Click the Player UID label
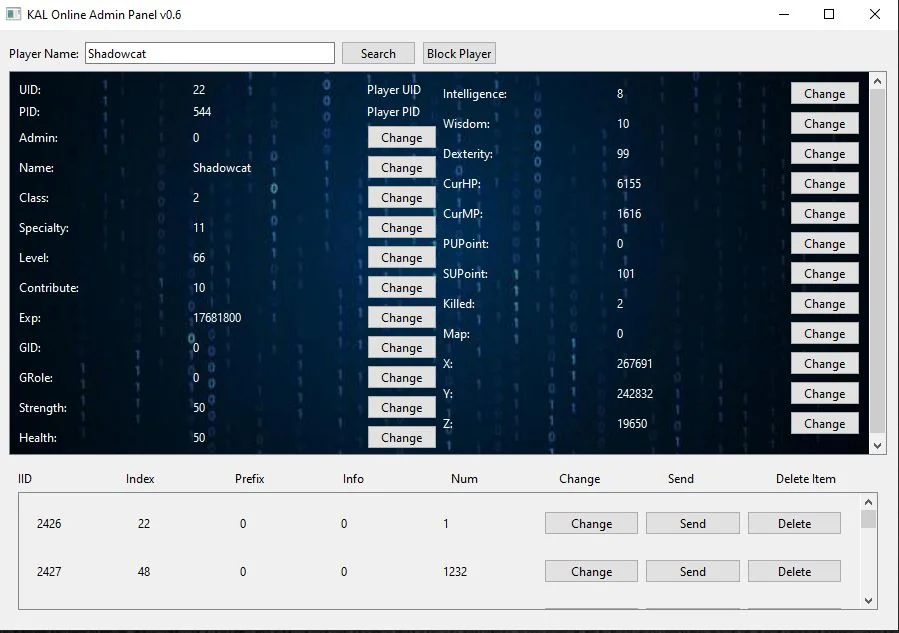Screen dimensions: 899x633 tap(394, 89)
